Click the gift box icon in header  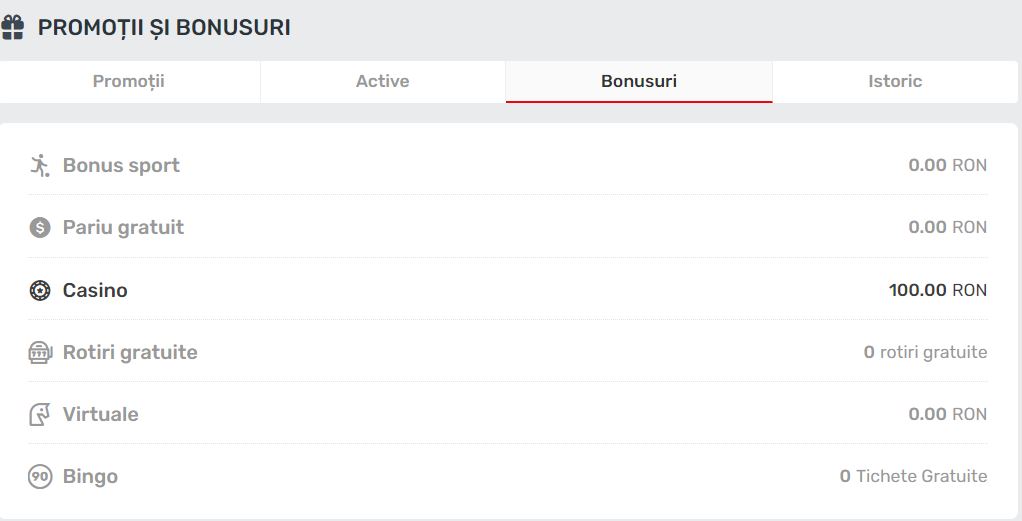pyautogui.click(x=12, y=27)
